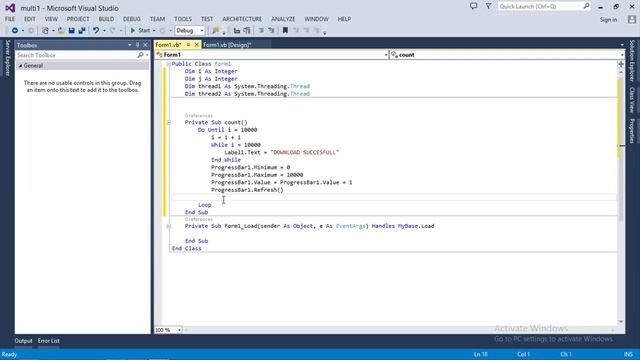Collapse the Private Sub count() block
The height and width of the screenshot is (360, 640).
pyautogui.click(x=169, y=122)
